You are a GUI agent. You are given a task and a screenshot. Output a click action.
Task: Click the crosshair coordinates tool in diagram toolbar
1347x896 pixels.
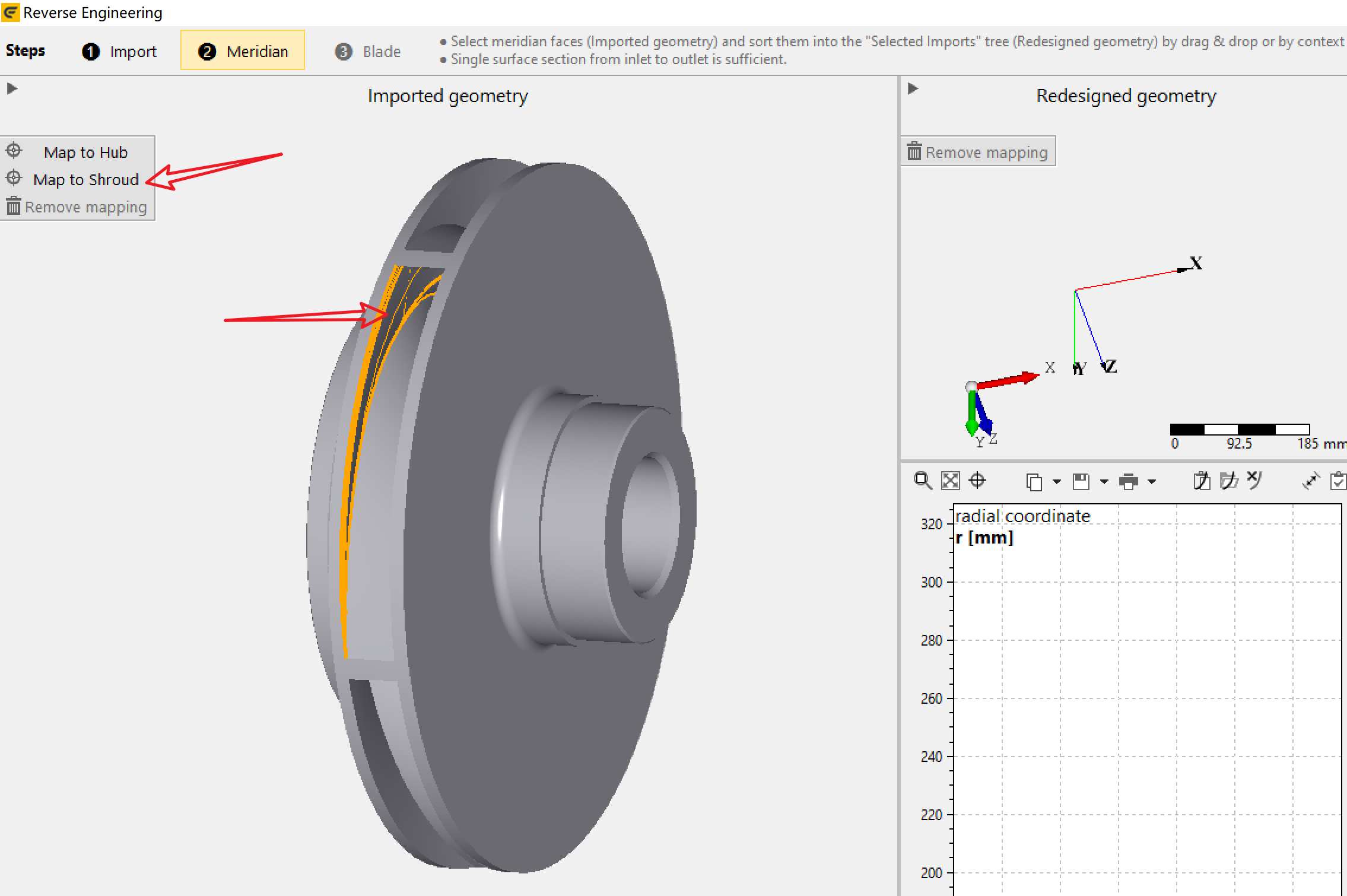977,480
